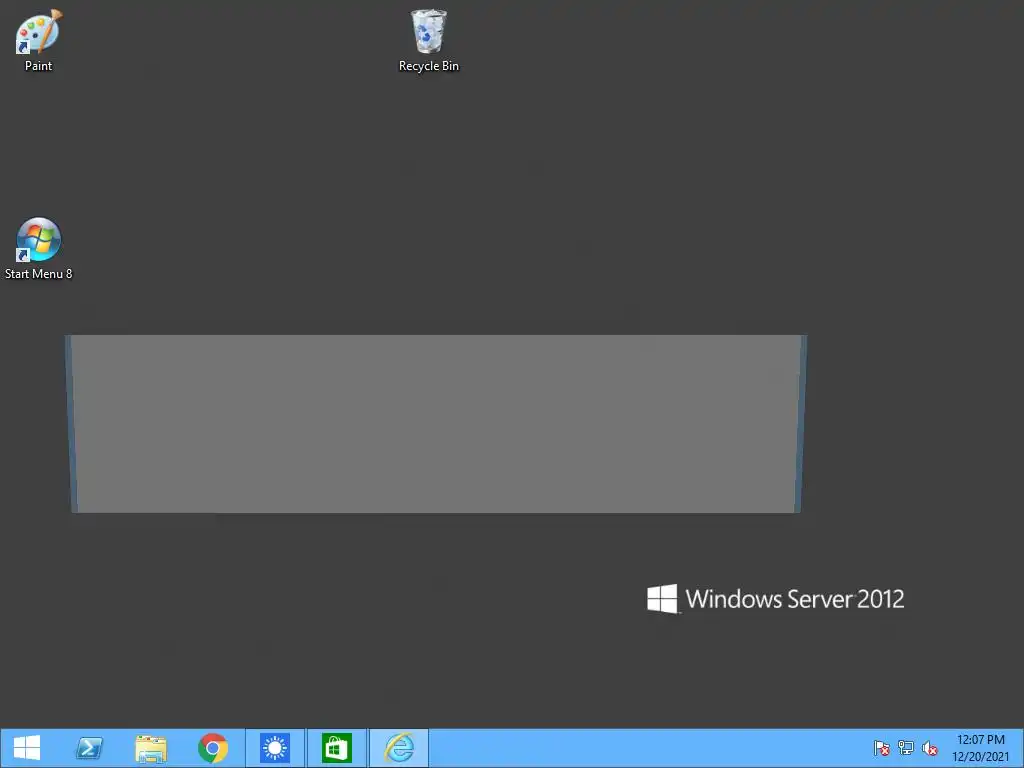Click the 12/20/2021 date in tray
1024x768 pixels.
980,757
